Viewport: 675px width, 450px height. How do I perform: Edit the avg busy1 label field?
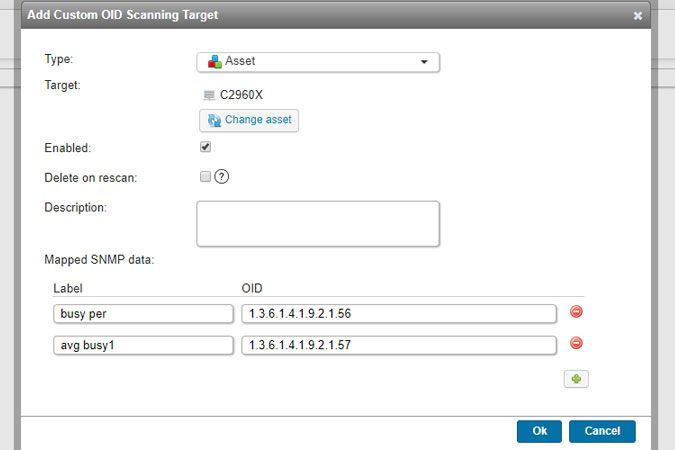coord(142,345)
